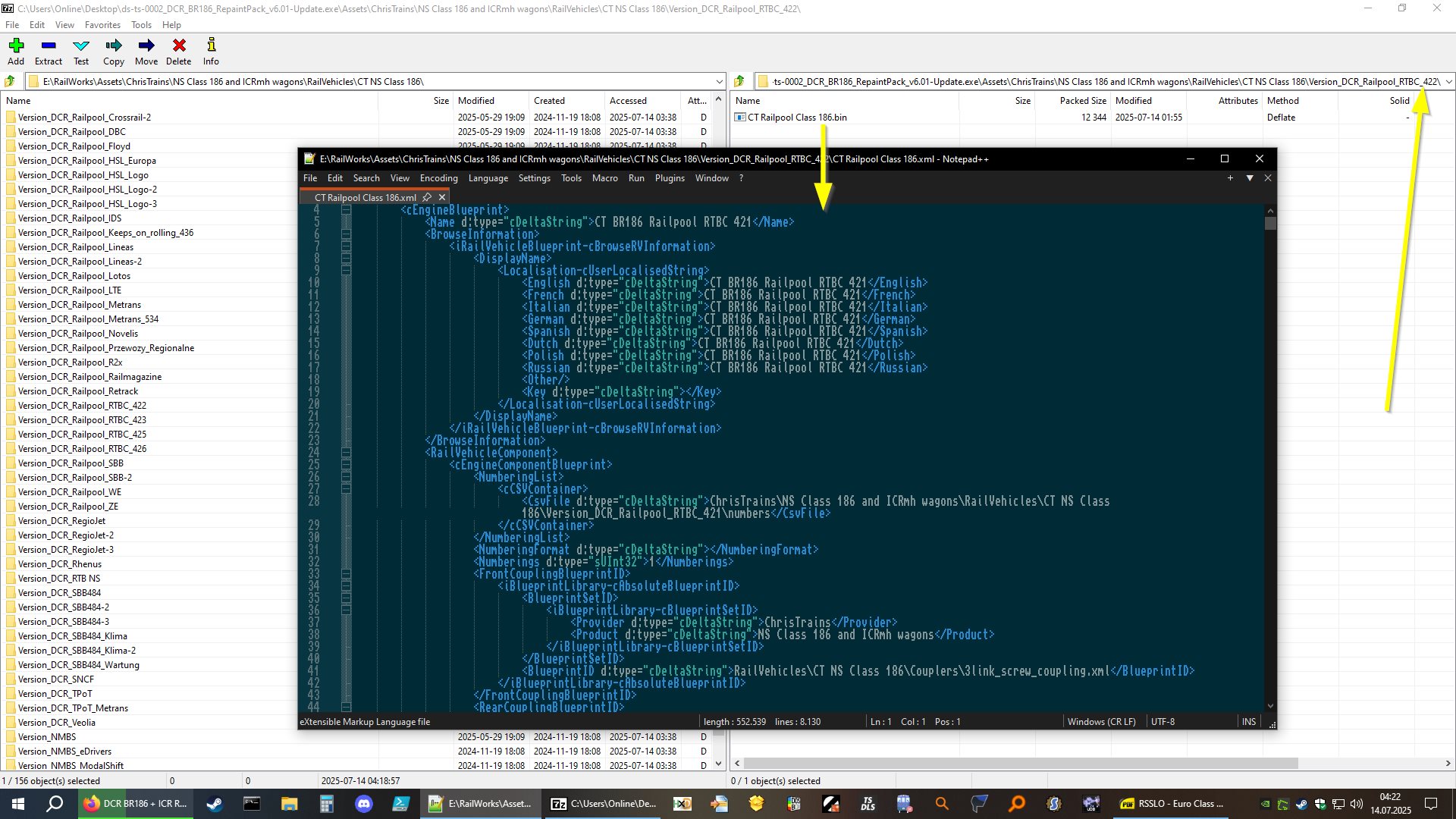Select Version_DCR_Railpool_Crossrail-2 folder
Image resolution: width=1456 pixels, height=819 pixels.
[x=84, y=118]
